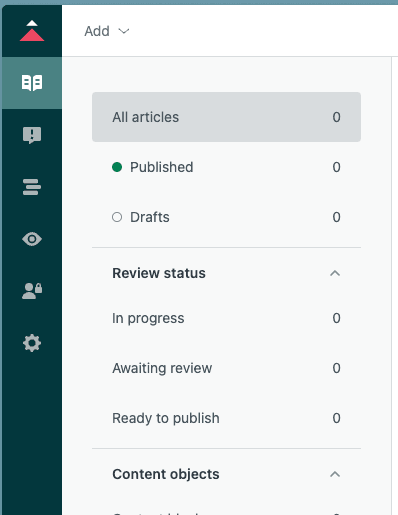Open Manage articles book icon
The image size is (398, 515).
tap(32, 83)
